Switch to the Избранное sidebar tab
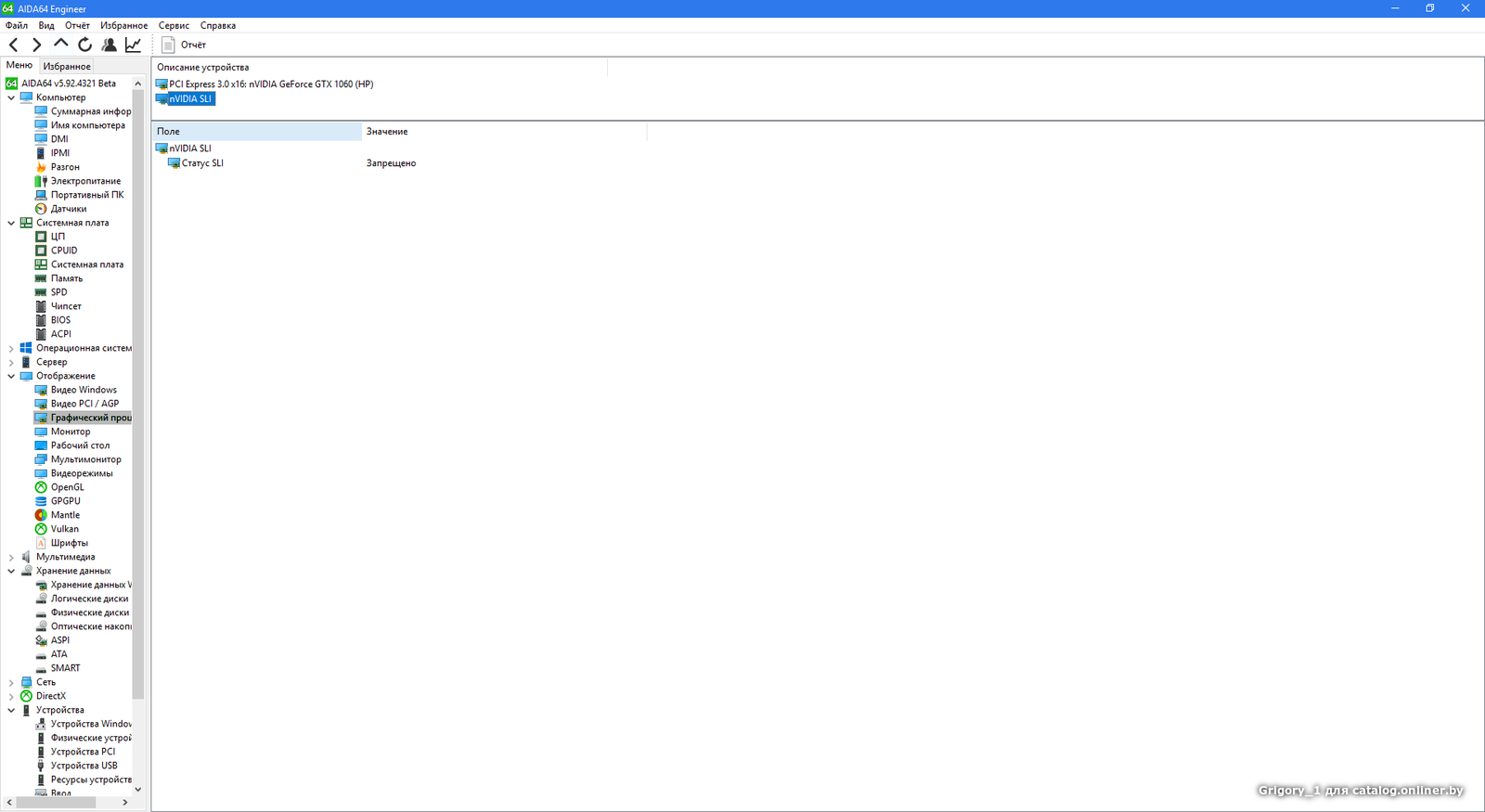 point(67,66)
